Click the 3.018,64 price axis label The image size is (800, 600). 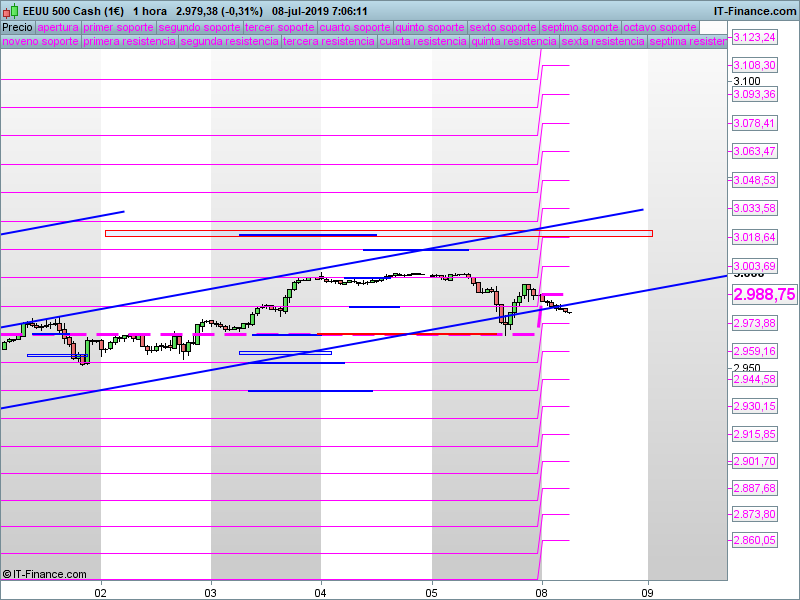(755, 237)
